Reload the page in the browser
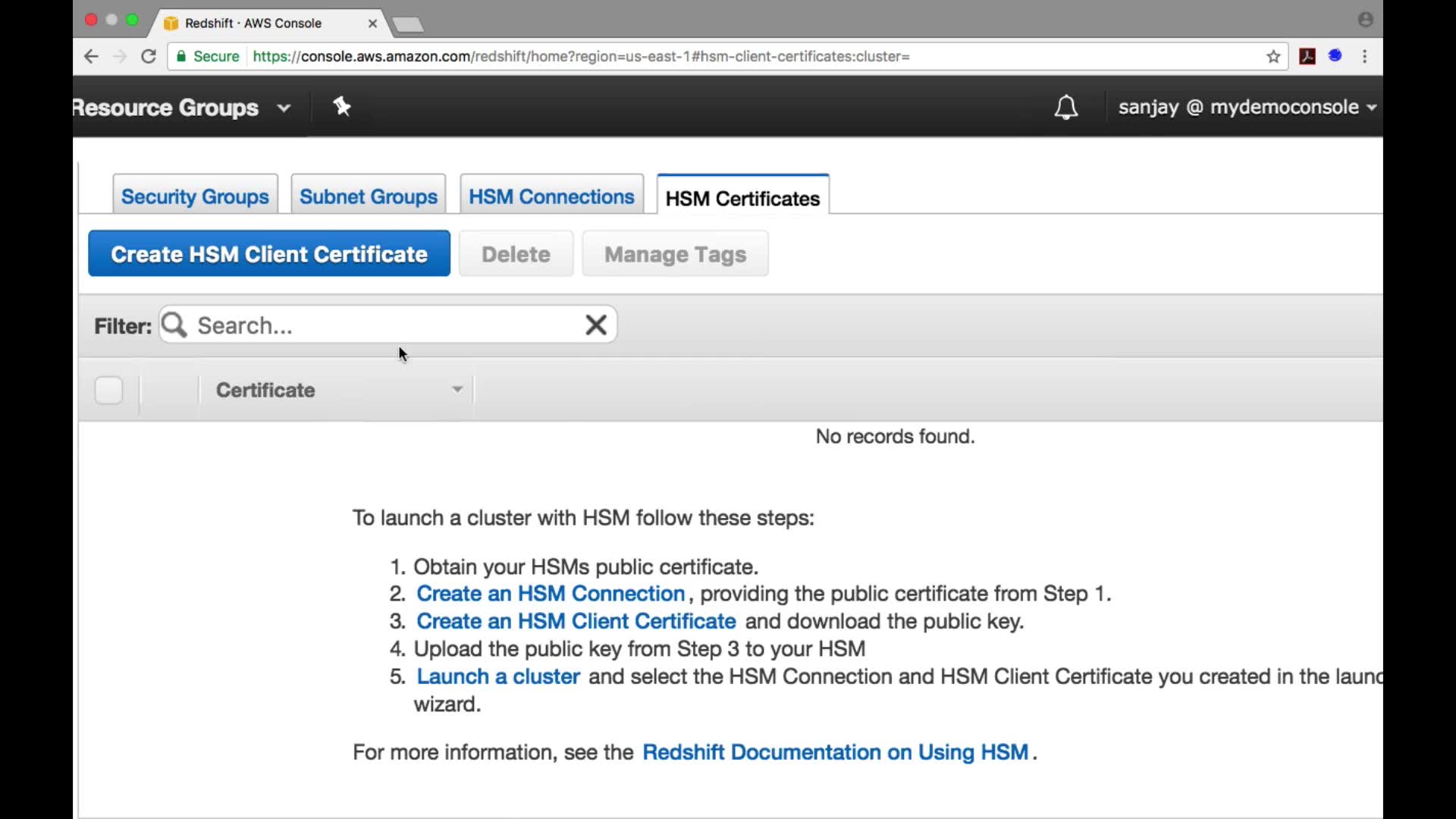Viewport: 1456px width, 819px height. pos(149,57)
